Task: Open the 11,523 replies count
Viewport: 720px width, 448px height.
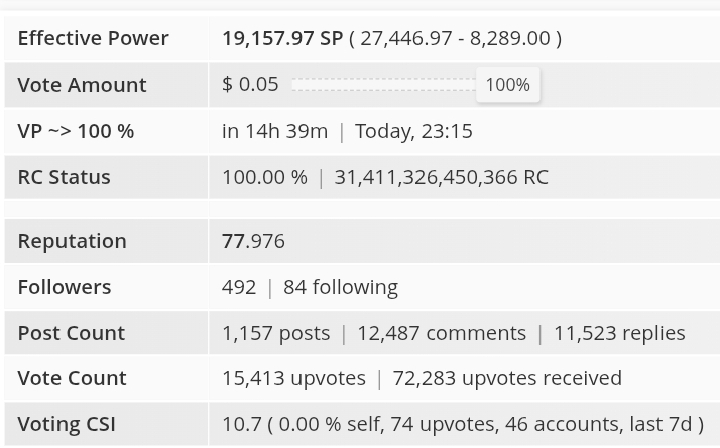Action: point(619,333)
